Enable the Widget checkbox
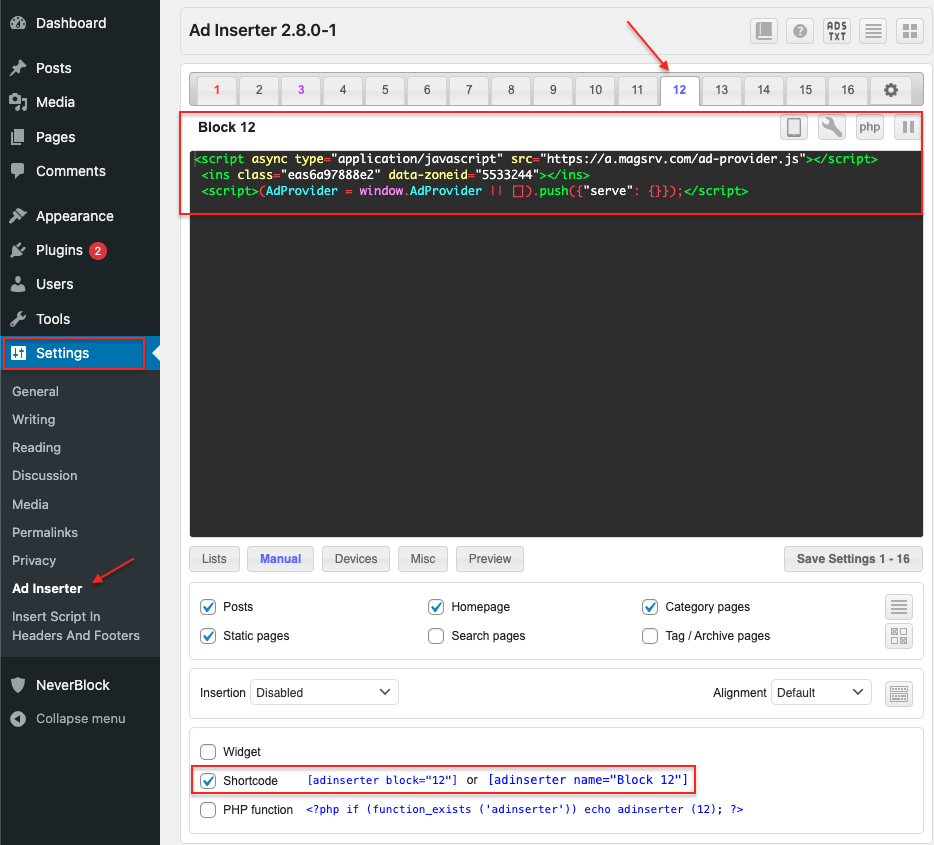 pyautogui.click(x=208, y=751)
